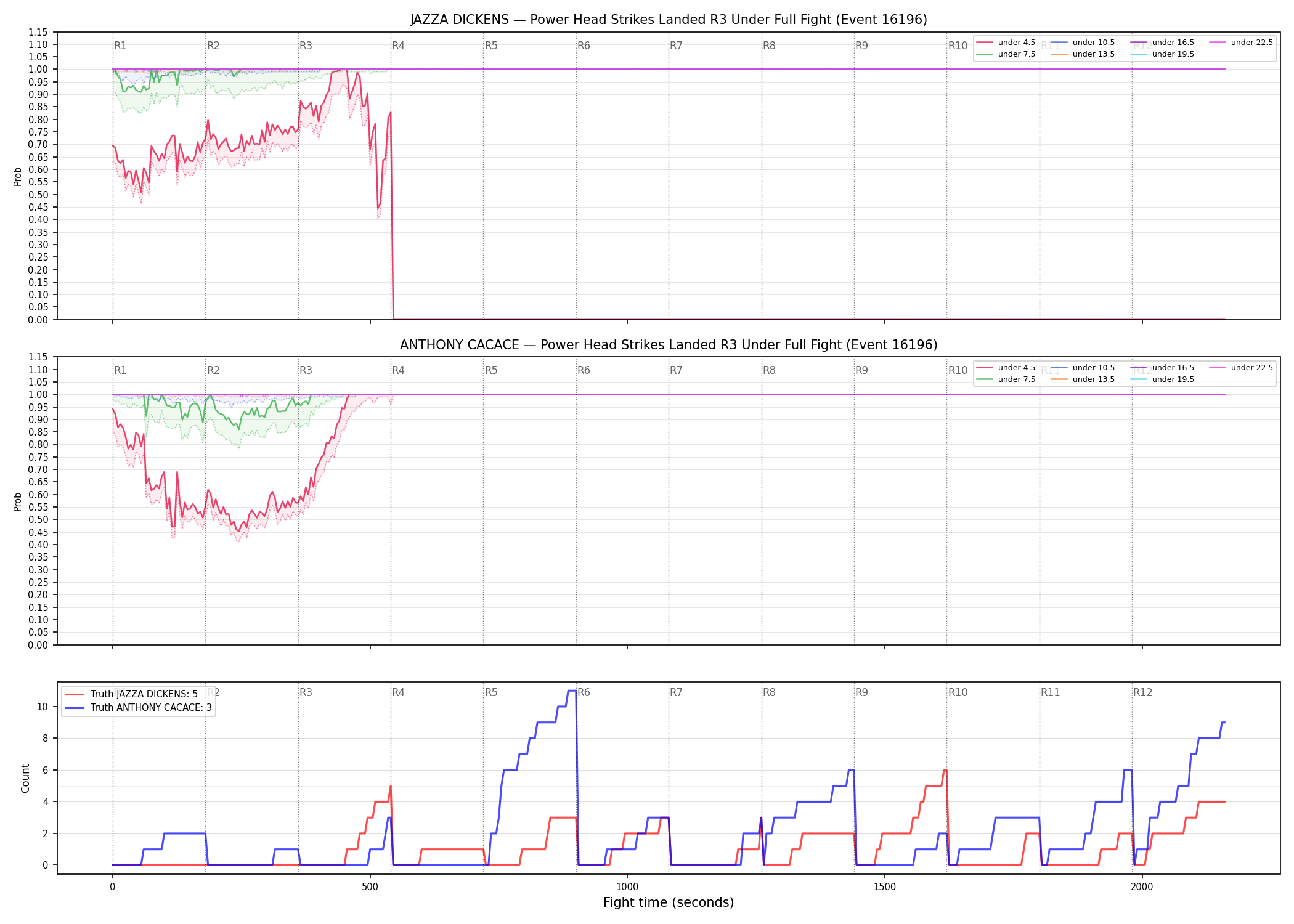Click 'under 22.5' legend entry in top chart
The image size is (1294, 924).
(x=1241, y=43)
